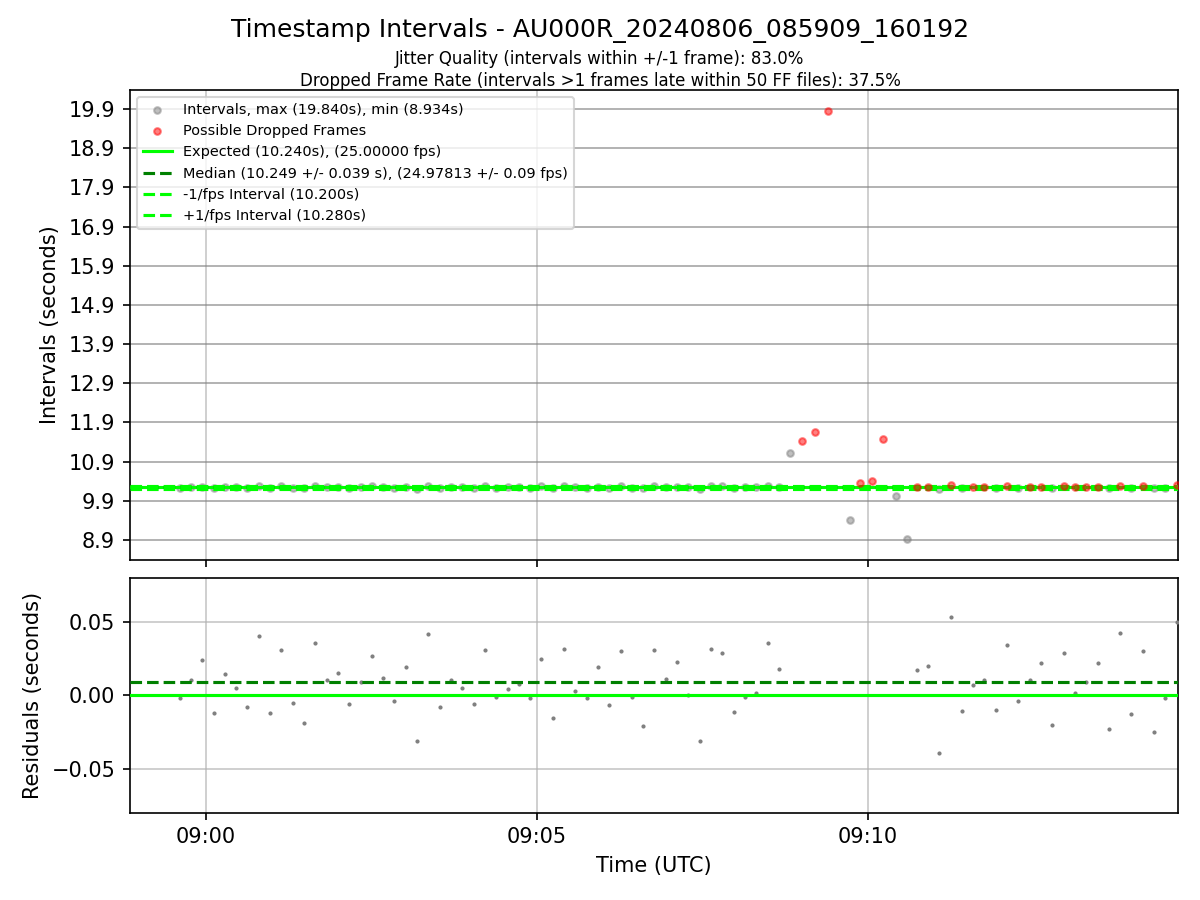The width and height of the screenshot is (1200, 900).
Task: Click the '−0.05' residuals tick label
Action: [86, 769]
